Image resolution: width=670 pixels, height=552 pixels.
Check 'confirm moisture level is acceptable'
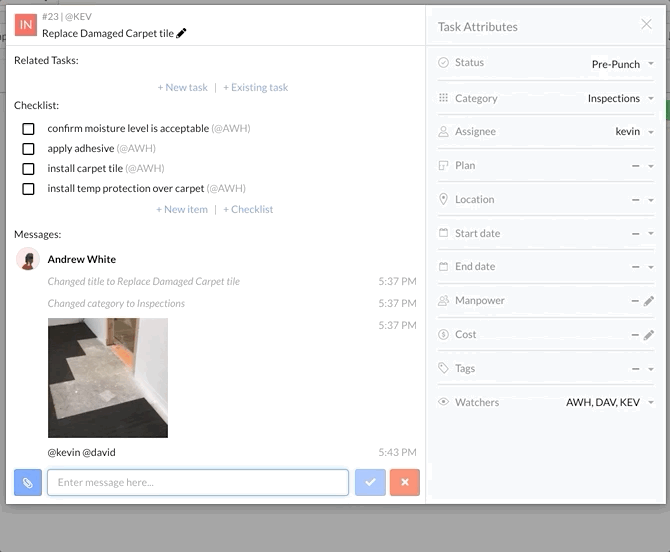click(28, 129)
